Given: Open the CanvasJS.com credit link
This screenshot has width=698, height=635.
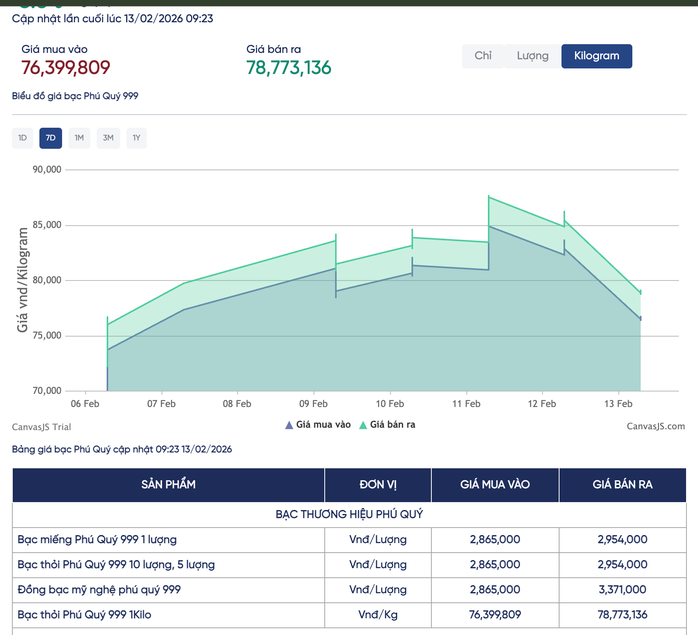Looking at the screenshot, I should click(655, 426).
